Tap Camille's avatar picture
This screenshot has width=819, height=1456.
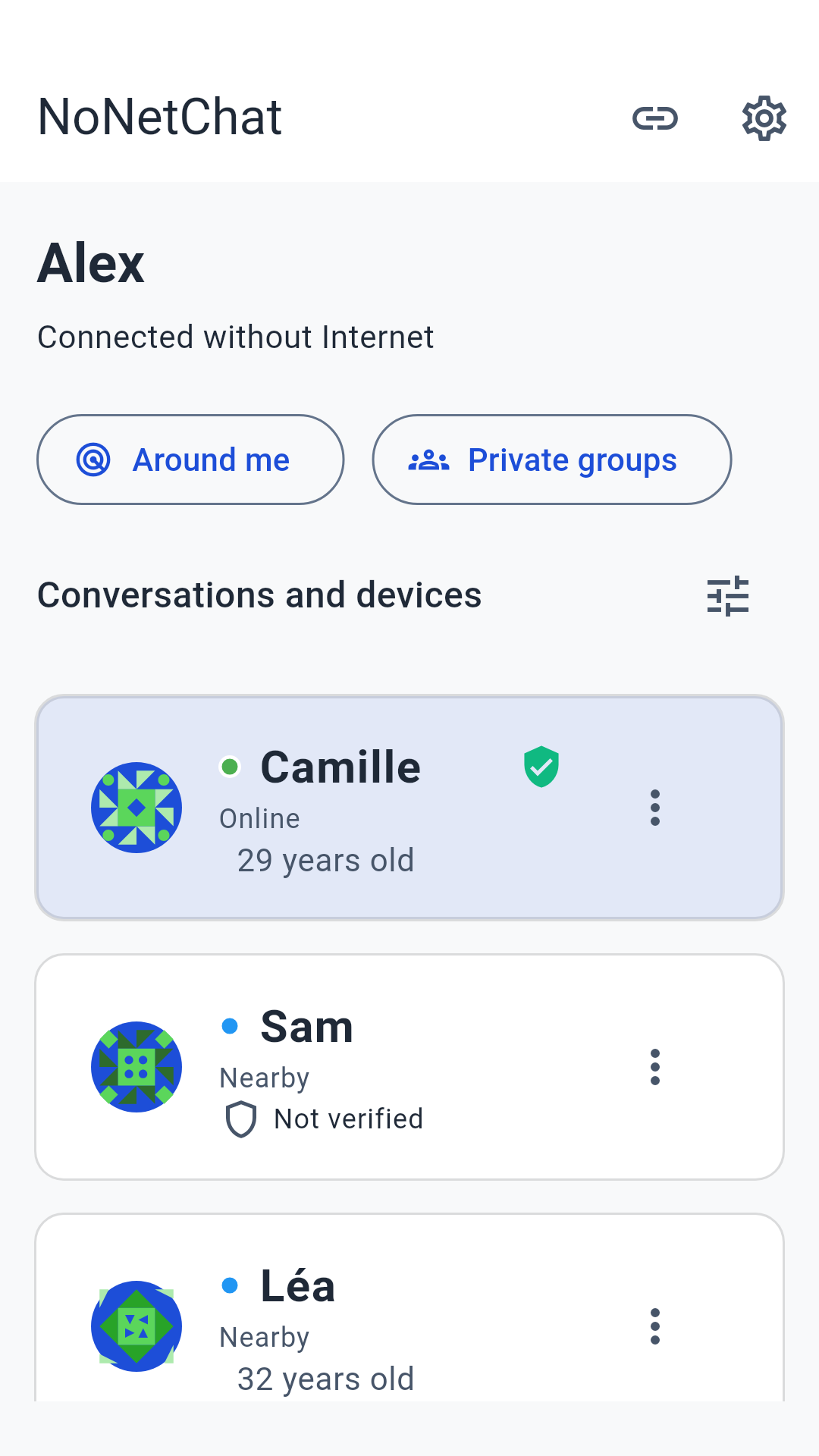coord(136,808)
